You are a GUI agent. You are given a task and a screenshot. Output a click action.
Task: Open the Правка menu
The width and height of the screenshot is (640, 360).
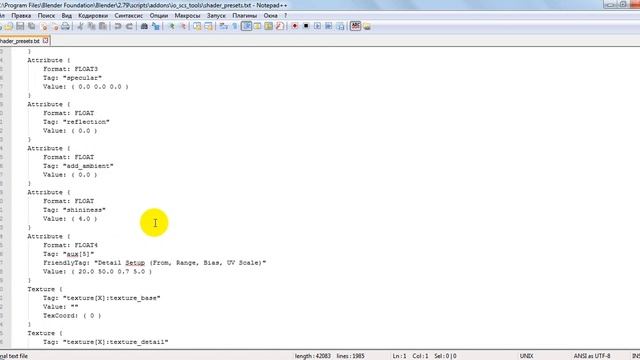click(x=21, y=16)
